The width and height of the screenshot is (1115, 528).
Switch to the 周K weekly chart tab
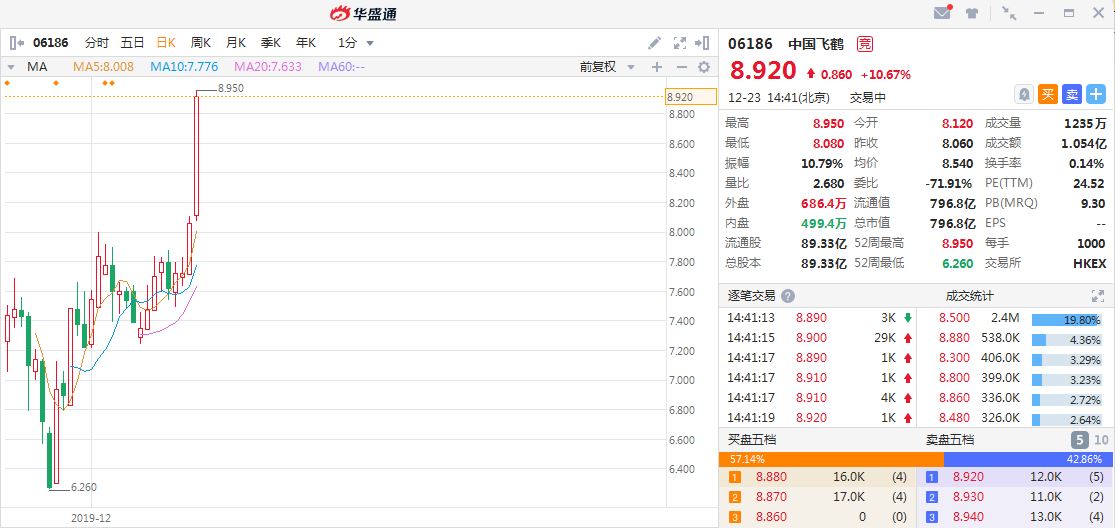click(x=200, y=43)
